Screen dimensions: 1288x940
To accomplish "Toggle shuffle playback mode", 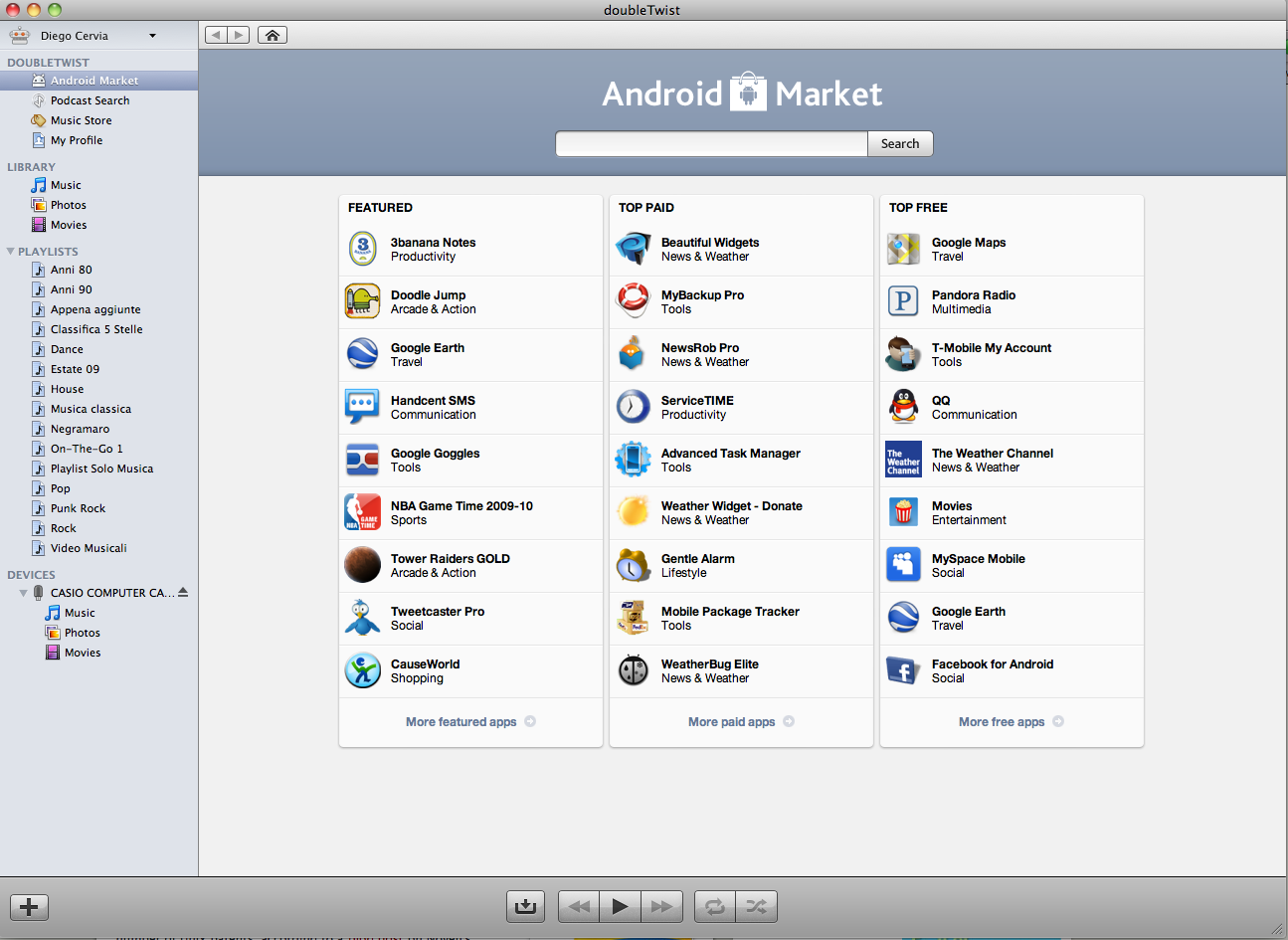I will [x=756, y=906].
